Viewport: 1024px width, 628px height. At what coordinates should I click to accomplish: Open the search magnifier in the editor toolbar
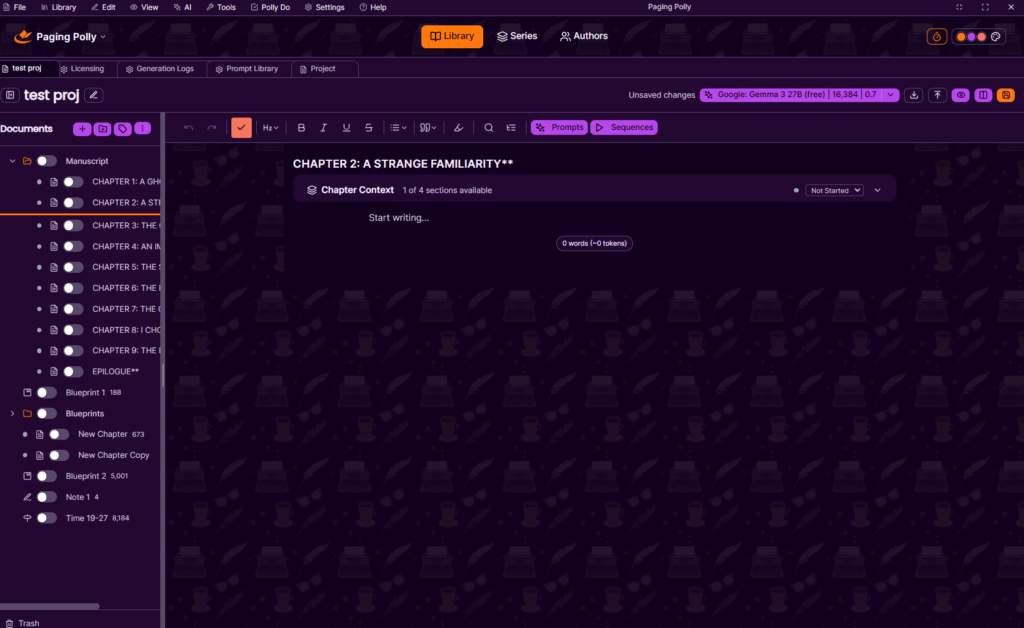487,127
